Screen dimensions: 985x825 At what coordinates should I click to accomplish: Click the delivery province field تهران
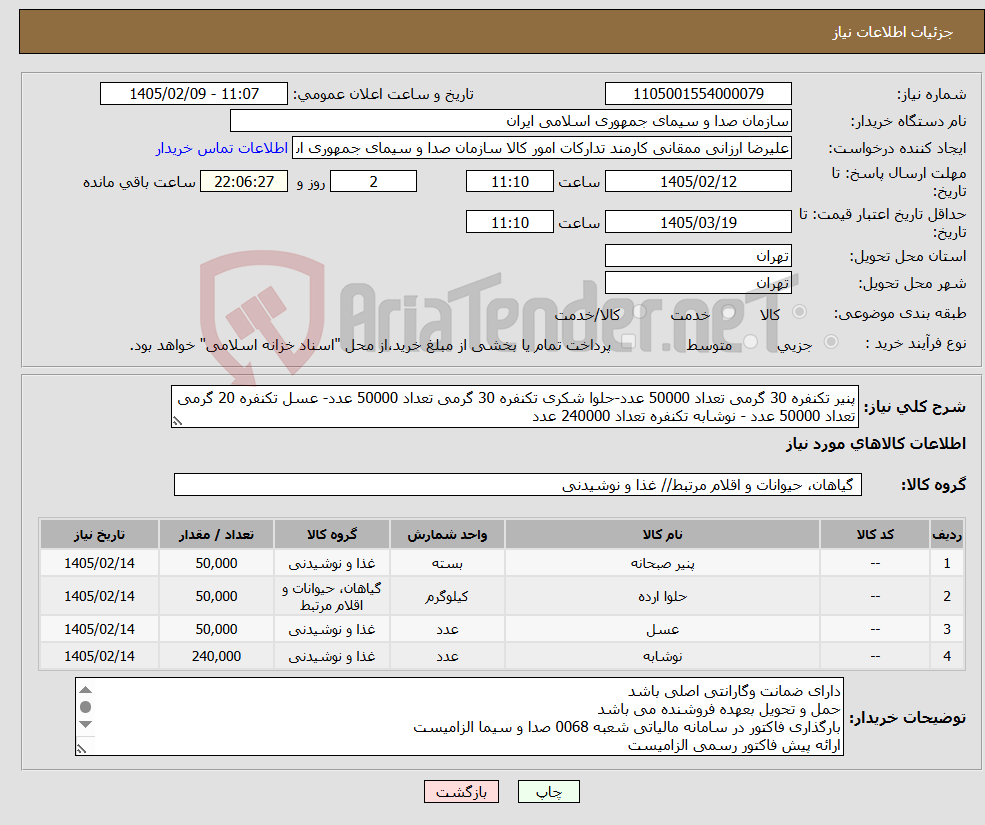coord(698,256)
